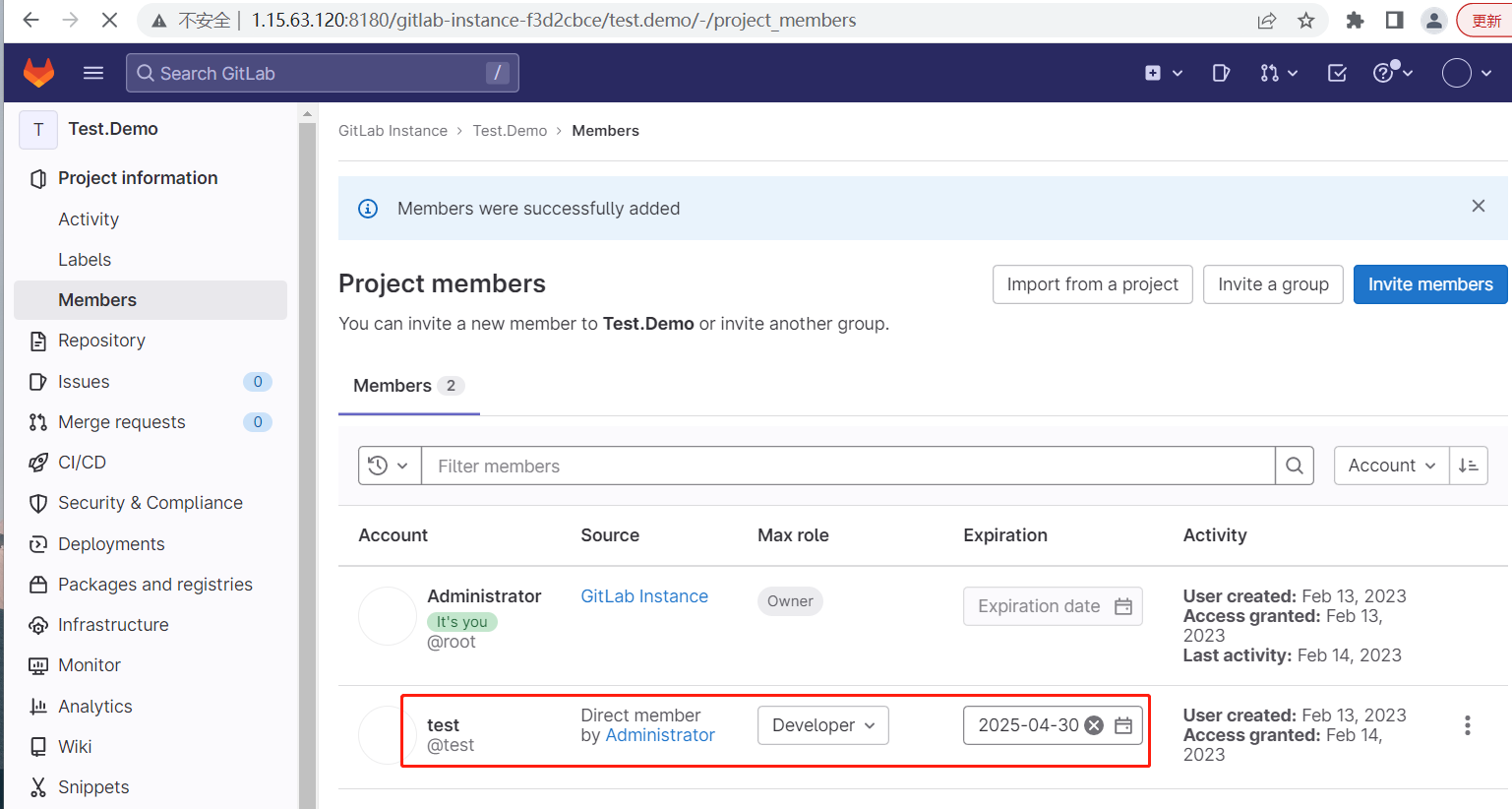Click the 更新 browser update button

tap(1485, 20)
